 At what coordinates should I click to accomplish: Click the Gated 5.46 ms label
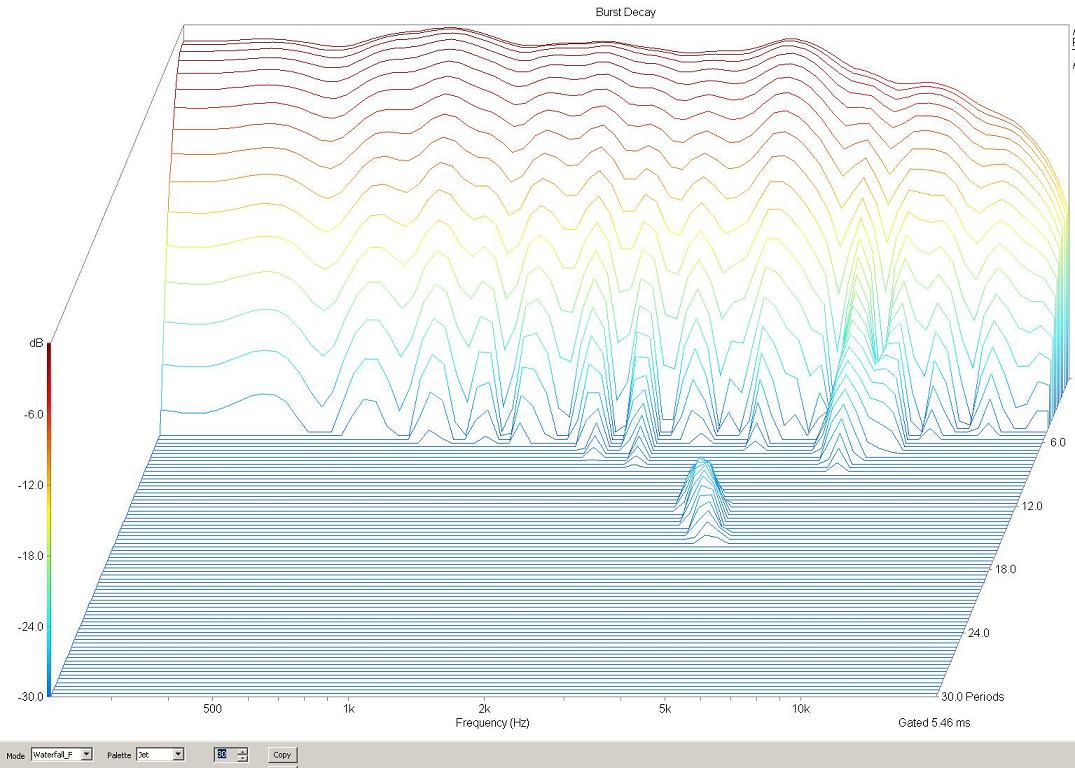click(x=933, y=722)
